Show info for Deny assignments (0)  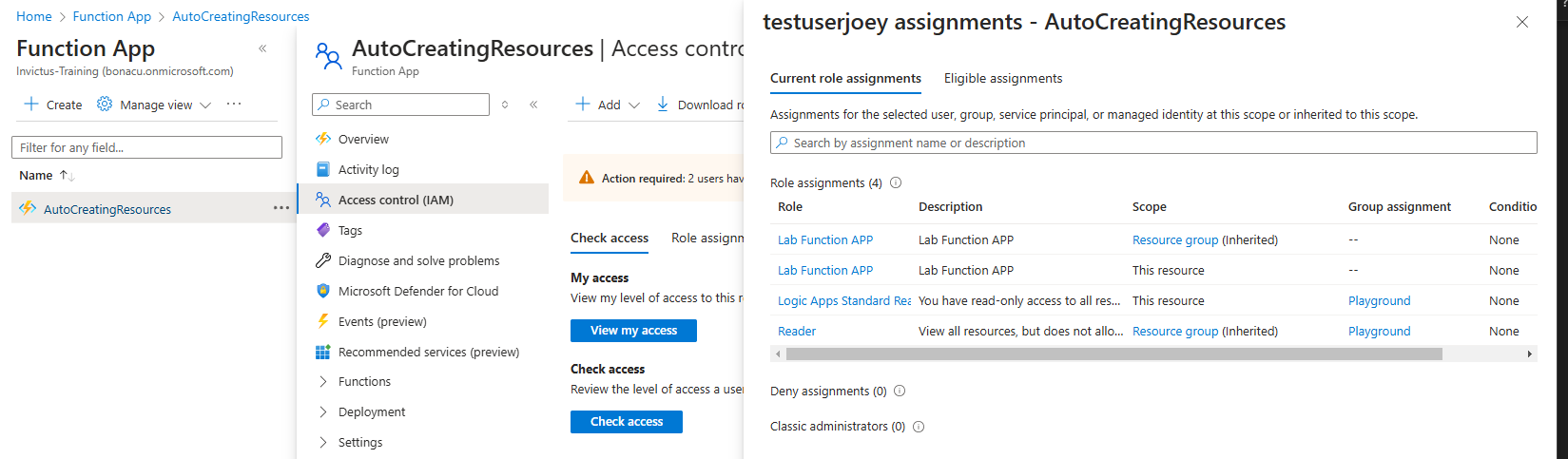tap(900, 391)
